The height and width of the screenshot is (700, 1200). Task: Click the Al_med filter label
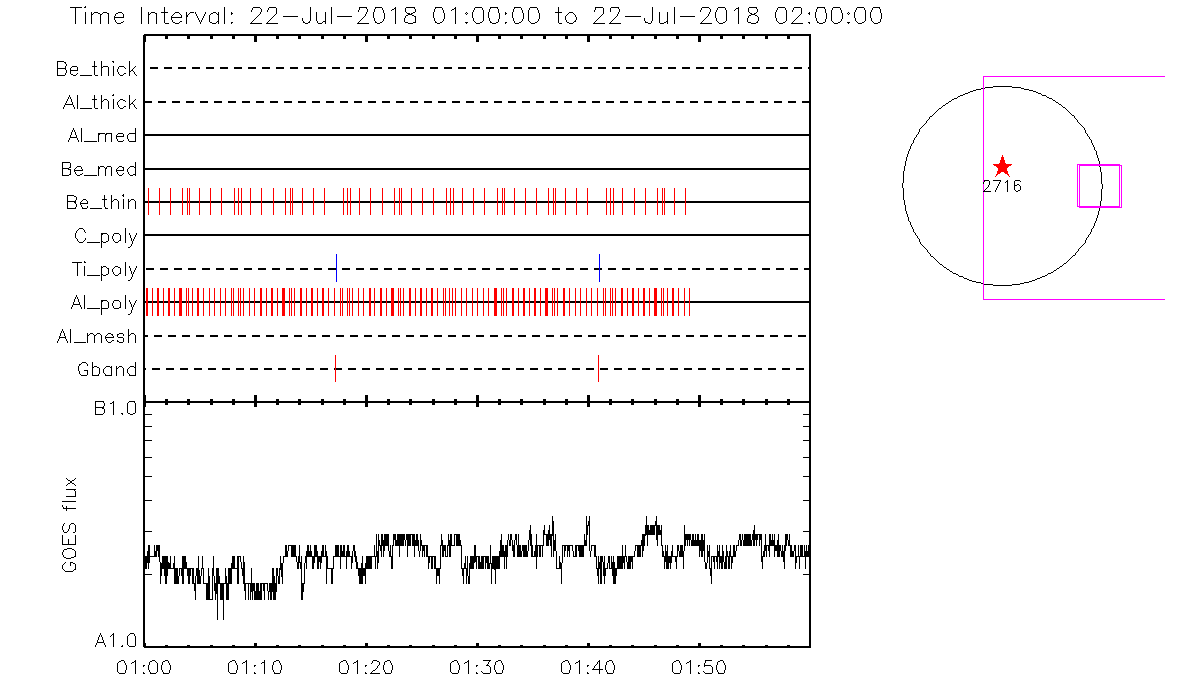pos(103,136)
